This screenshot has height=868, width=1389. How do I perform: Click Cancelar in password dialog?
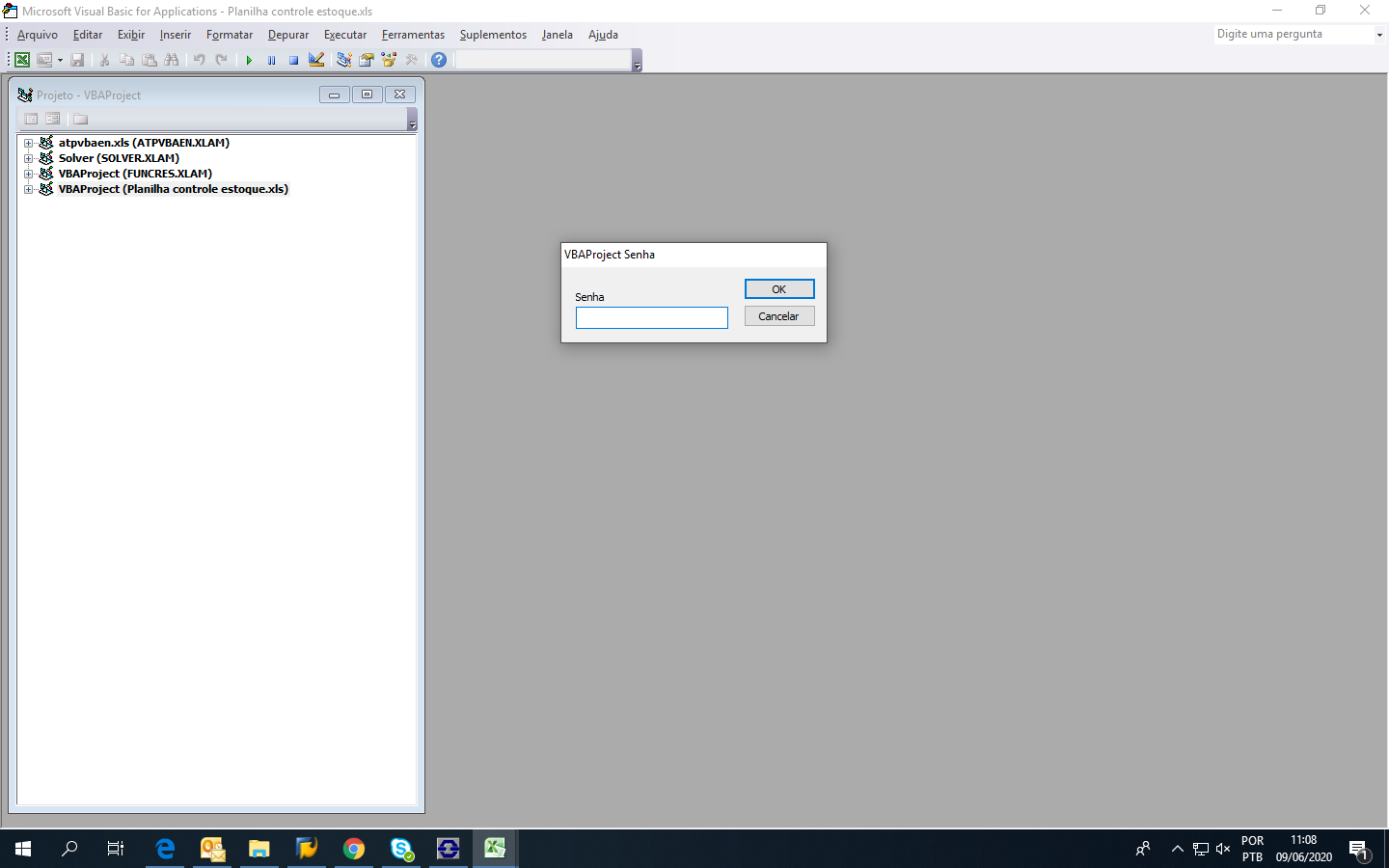(x=779, y=316)
